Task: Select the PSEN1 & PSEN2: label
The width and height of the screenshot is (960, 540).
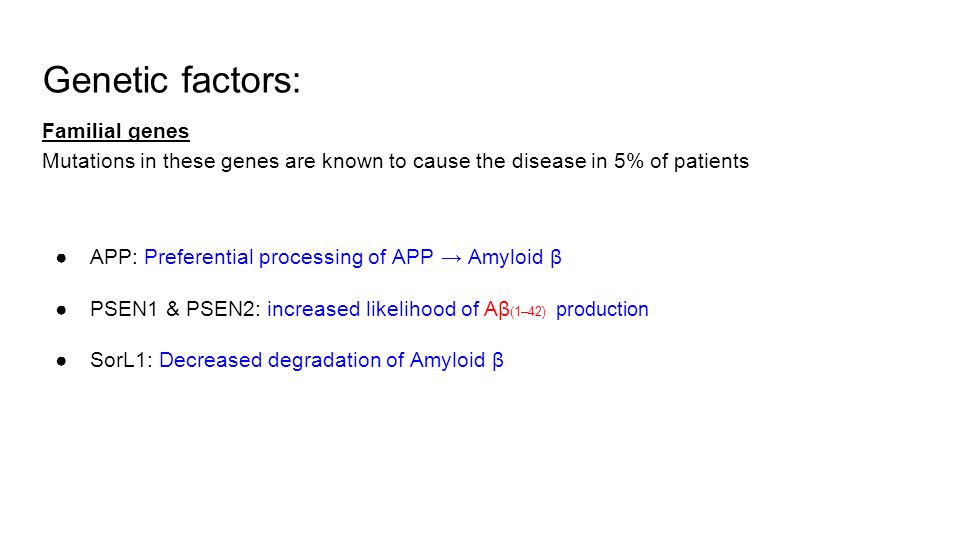Action: pos(176,309)
